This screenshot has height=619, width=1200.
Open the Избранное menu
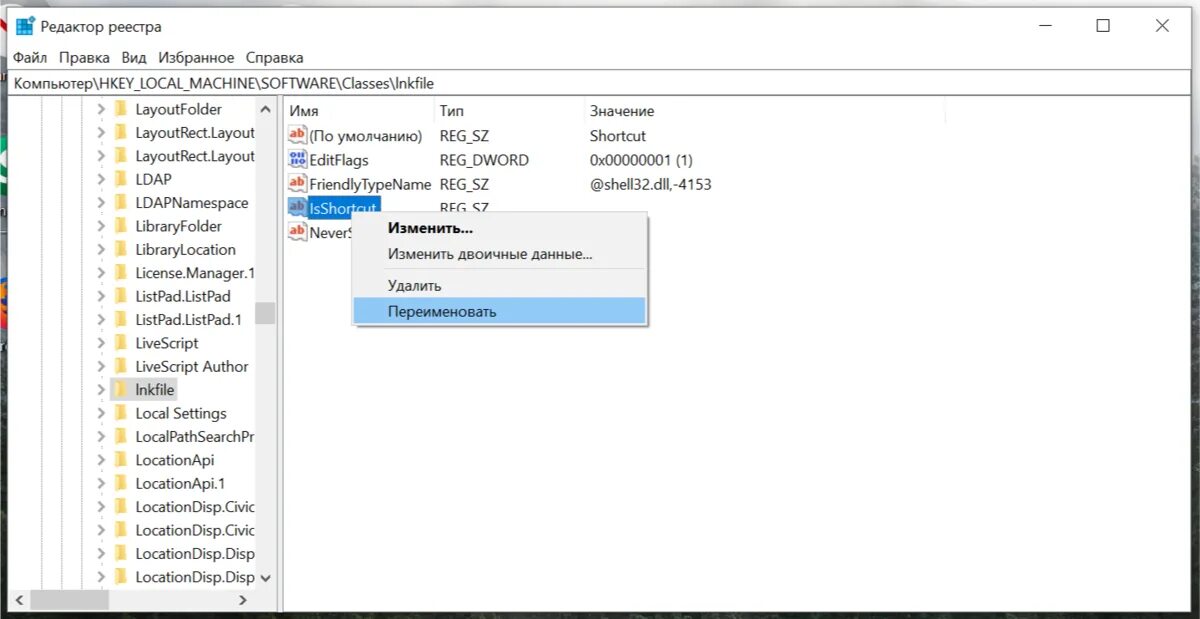tap(195, 58)
